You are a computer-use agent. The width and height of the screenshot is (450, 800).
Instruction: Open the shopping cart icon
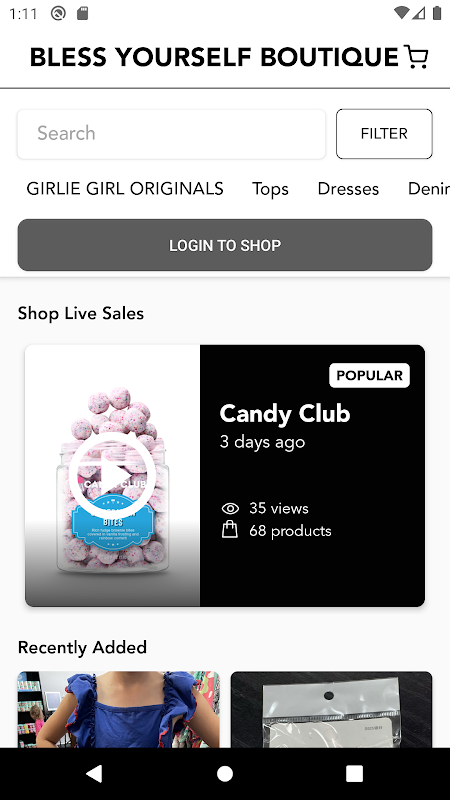[416, 57]
